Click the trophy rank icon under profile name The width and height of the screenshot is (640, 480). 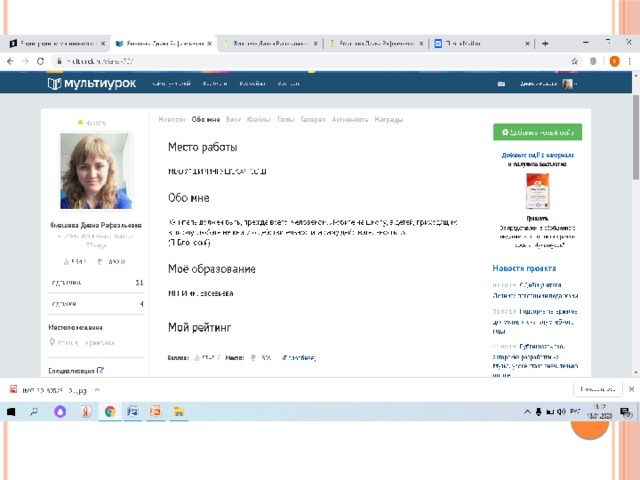coord(100,262)
